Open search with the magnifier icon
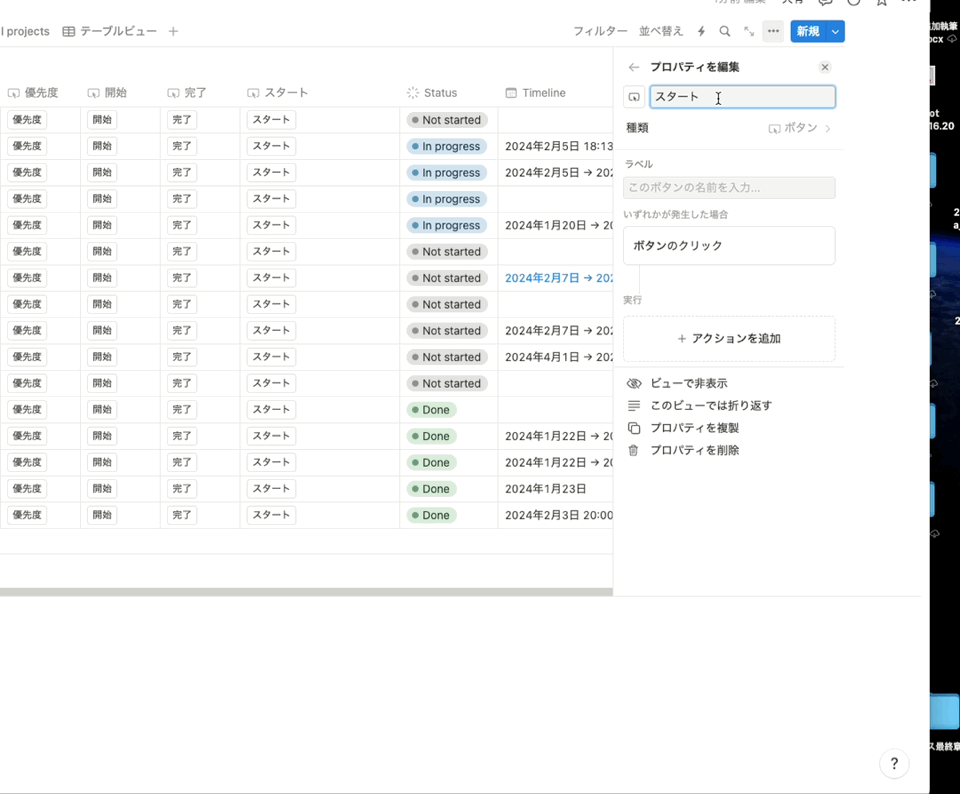960x794 pixels. 725,32
